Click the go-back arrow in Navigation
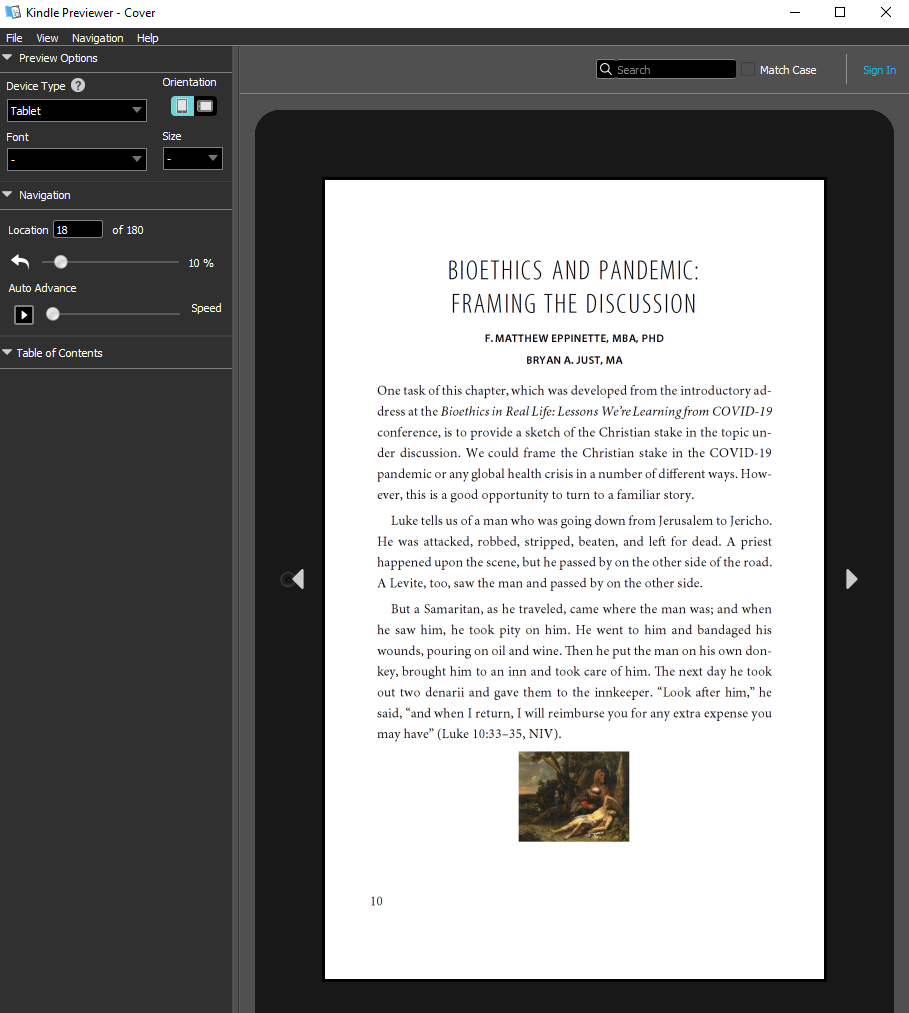The height and width of the screenshot is (1013, 909). [x=20, y=262]
